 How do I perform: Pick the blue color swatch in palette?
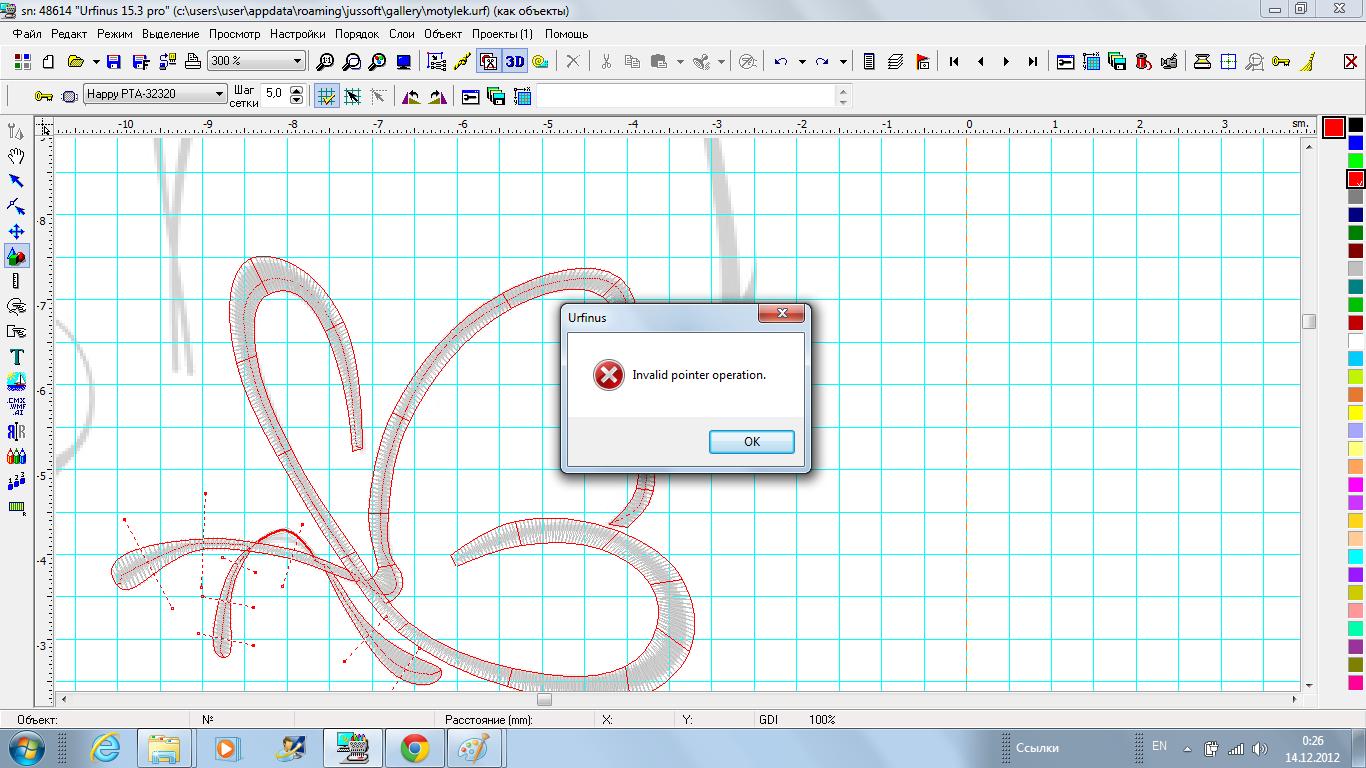pyautogui.click(x=1355, y=143)
